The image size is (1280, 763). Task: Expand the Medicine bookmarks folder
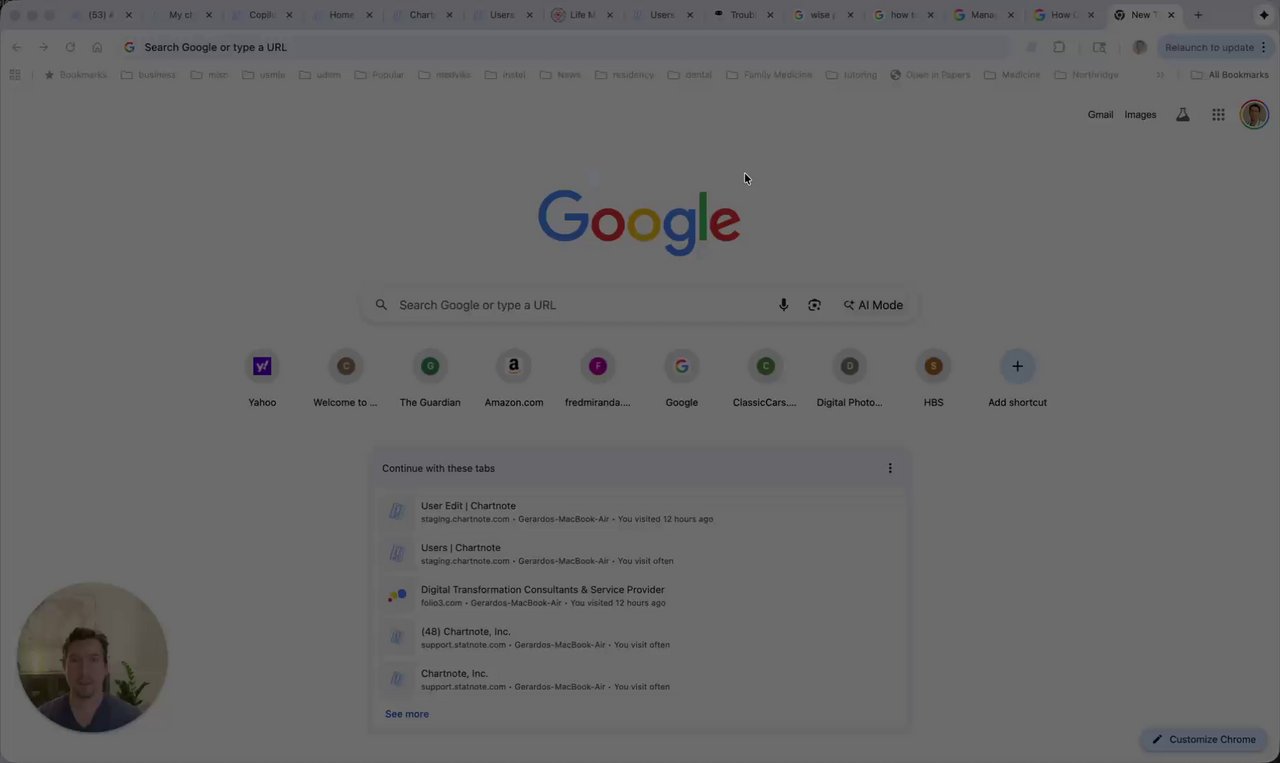1012,75
